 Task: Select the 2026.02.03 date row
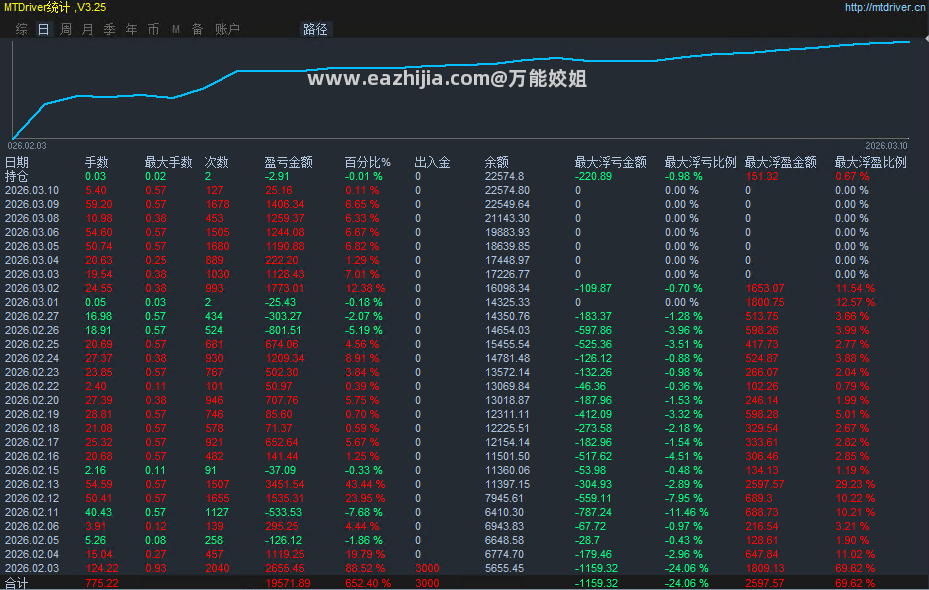(32, 569)
